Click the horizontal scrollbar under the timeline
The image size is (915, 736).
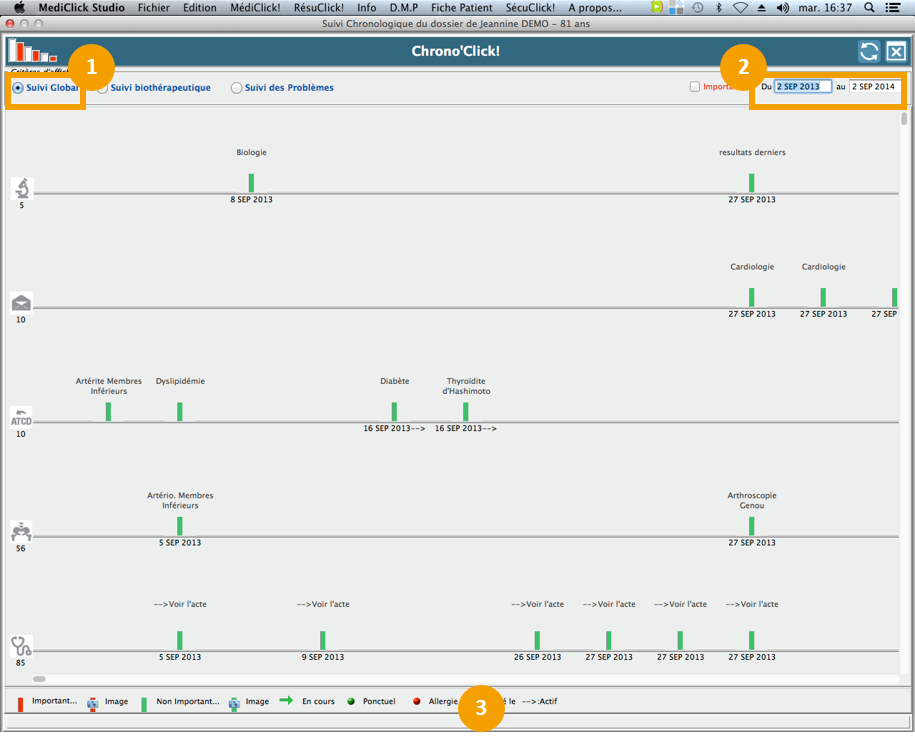pyautogui.click(x=40, y=679)
